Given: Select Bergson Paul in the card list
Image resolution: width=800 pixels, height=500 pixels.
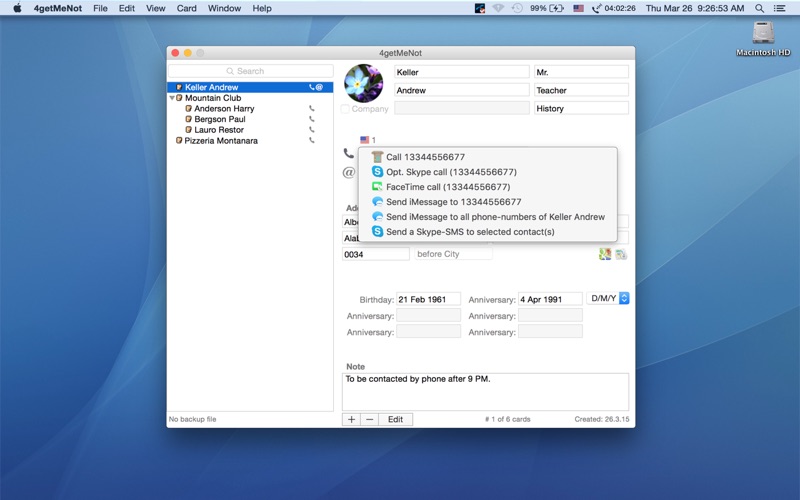Looking at the screenshot, I should (219, 119).
